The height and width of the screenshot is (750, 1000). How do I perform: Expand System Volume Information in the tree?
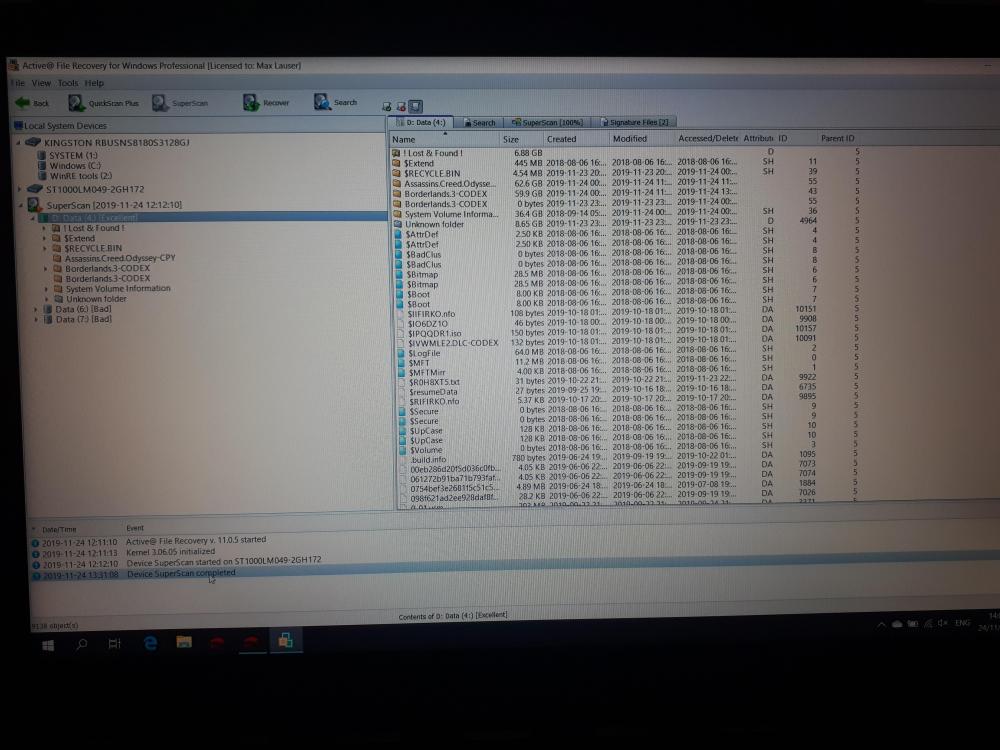point(46,289)
